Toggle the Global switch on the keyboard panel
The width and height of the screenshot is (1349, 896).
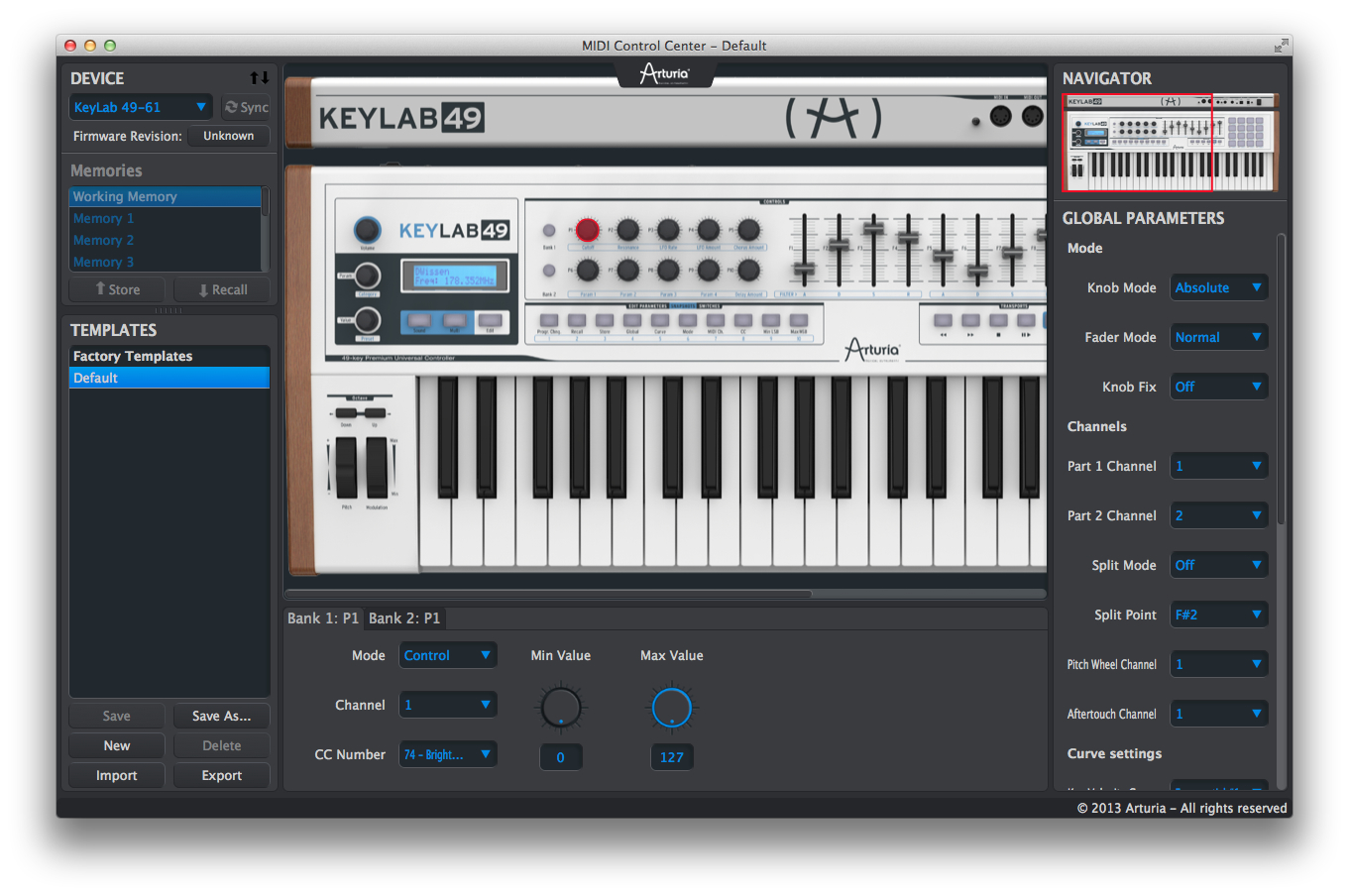click(632, 319)
